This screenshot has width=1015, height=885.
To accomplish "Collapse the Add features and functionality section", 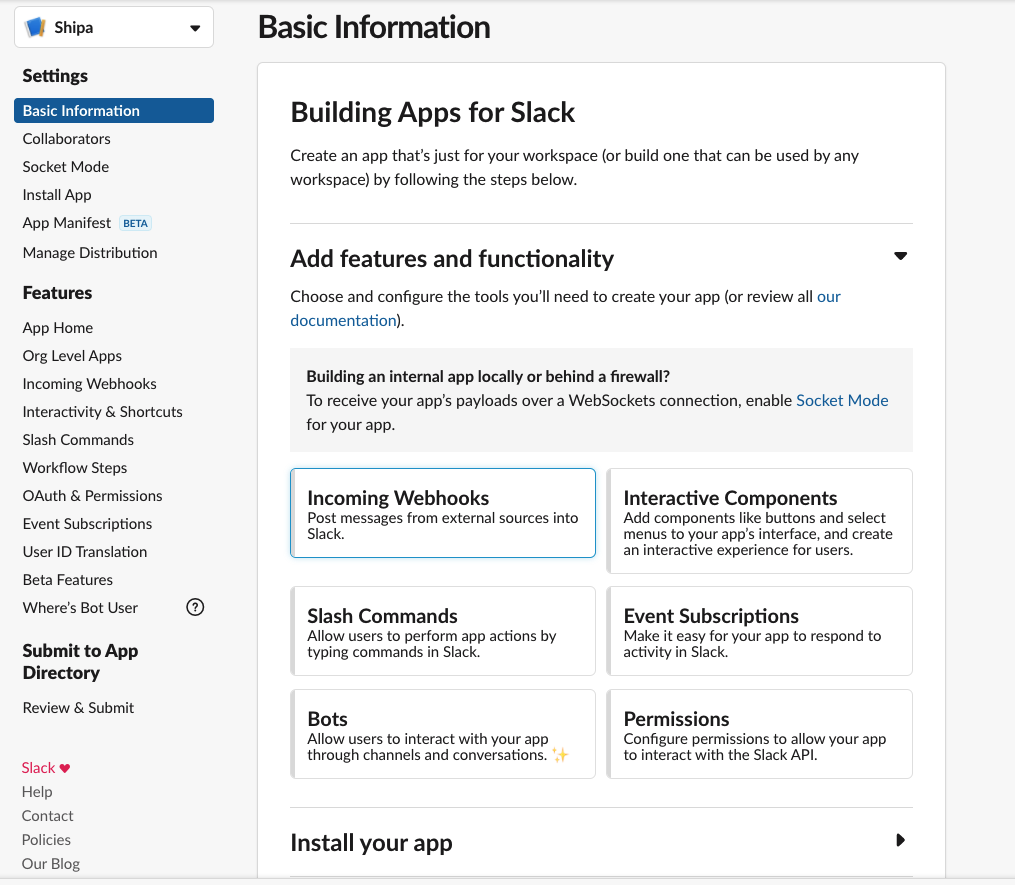I will click(x=900, y=256).
